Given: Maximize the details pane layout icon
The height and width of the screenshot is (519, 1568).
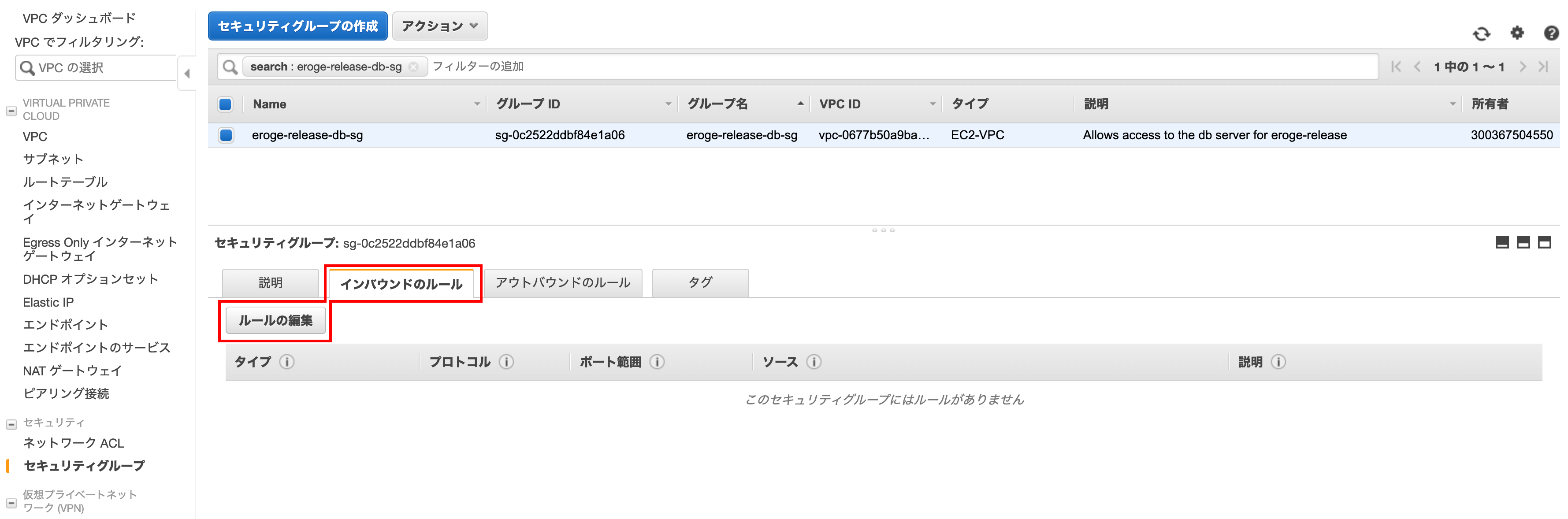Looking at the screenshot, I should [1544, 243].
